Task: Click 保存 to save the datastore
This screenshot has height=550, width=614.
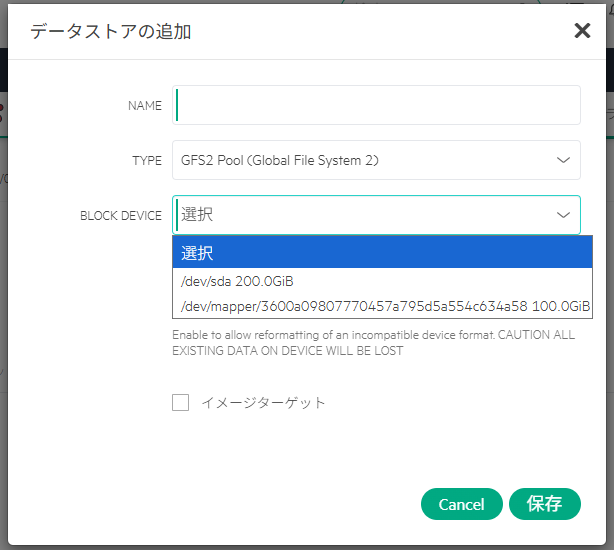Action: point(544,504)
